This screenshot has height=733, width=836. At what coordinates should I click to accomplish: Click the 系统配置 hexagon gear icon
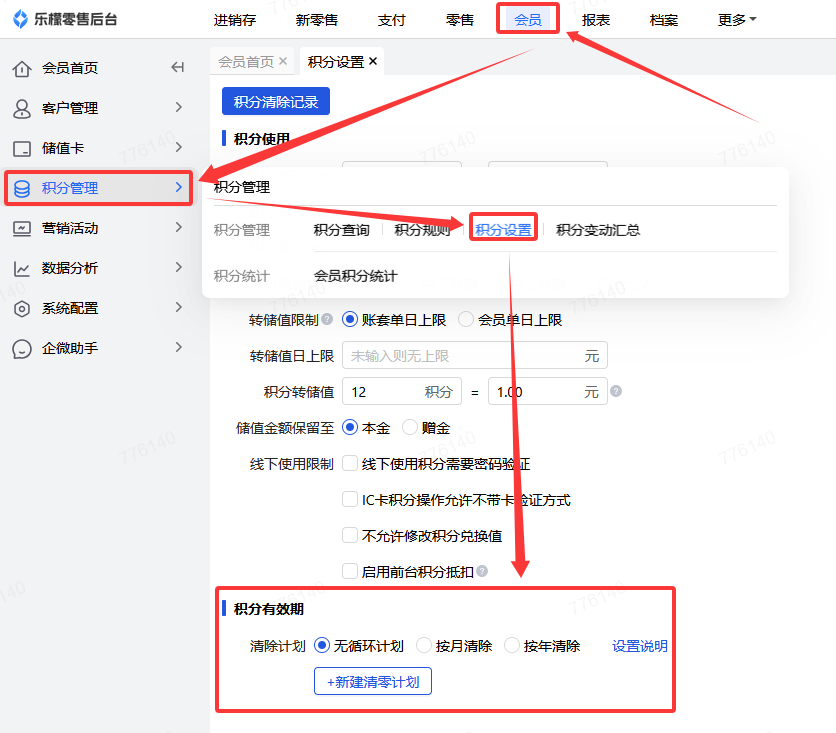pos(22,308)
